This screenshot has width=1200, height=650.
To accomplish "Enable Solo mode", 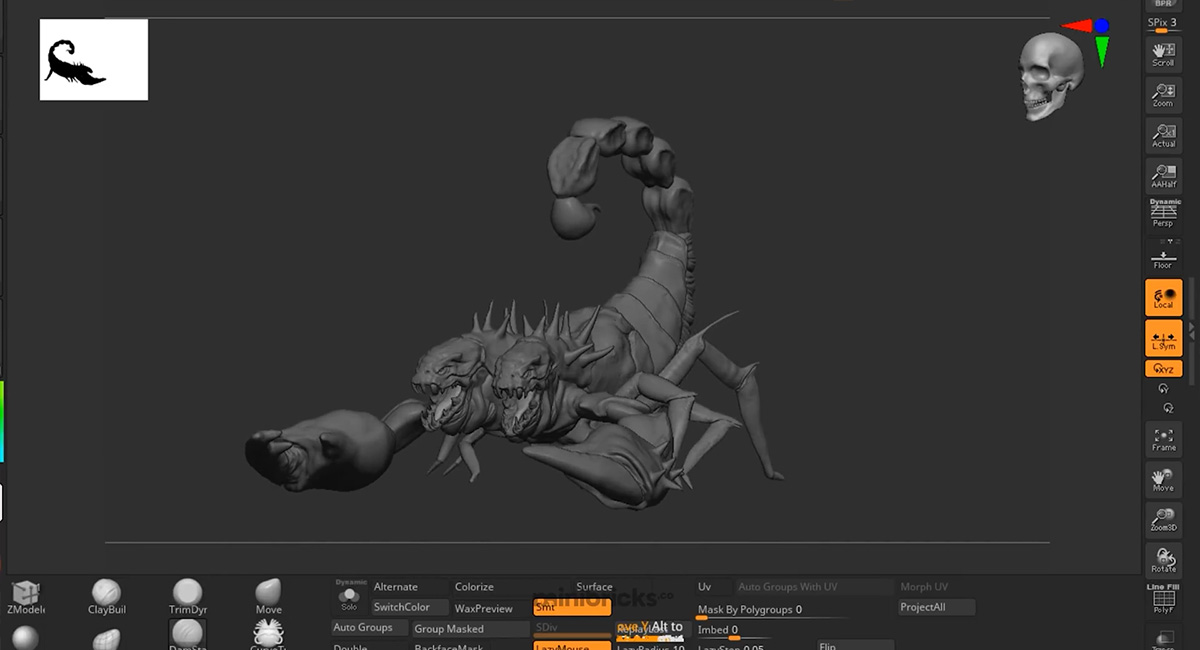I will (x=349, y=597).
